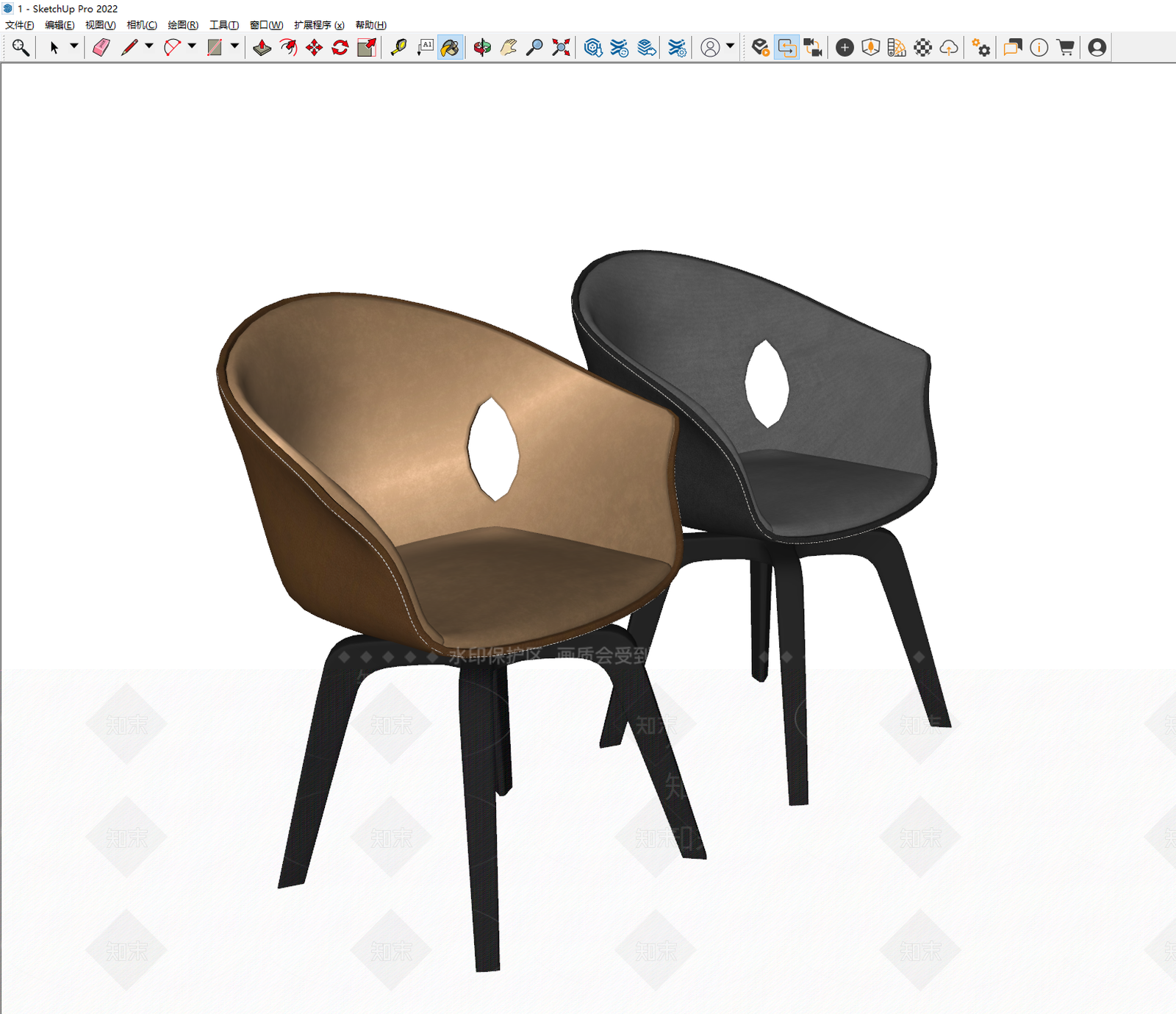Select the Rotate tool
The width and height of the screenshot is (1176, 1014).
tap(340, 48)
